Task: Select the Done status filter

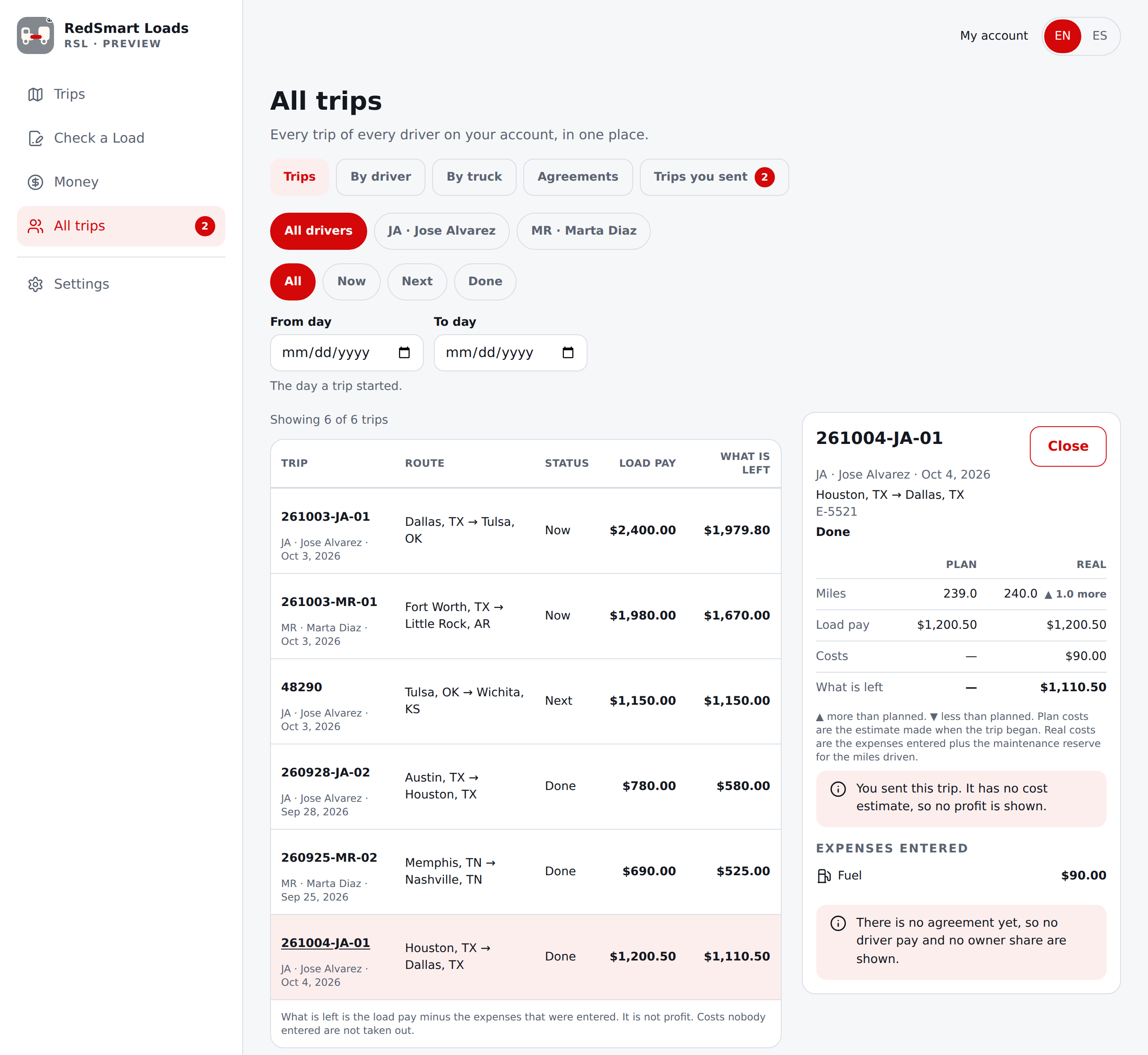Action: (x=485, y=281)
